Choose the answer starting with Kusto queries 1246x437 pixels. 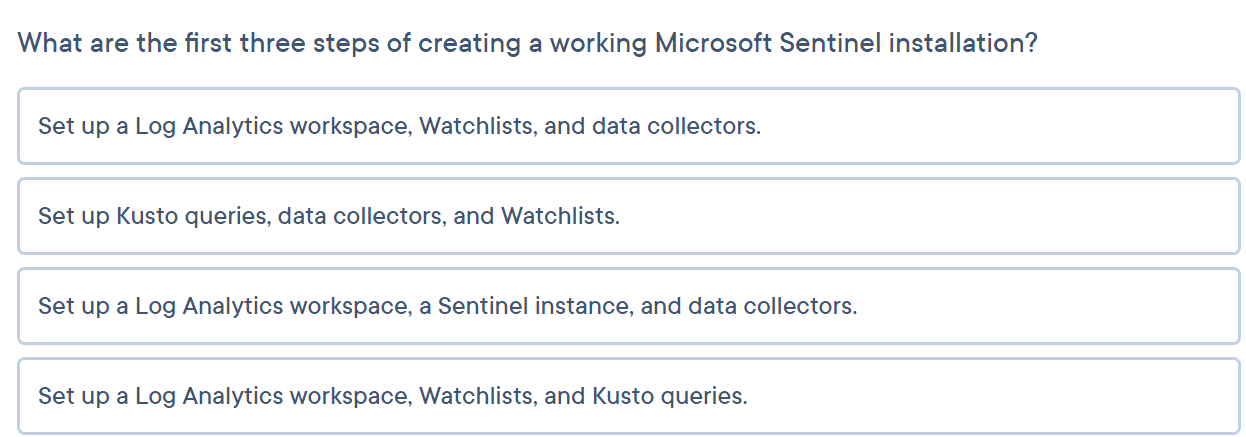pyautogui.click(x=629, y=216)
